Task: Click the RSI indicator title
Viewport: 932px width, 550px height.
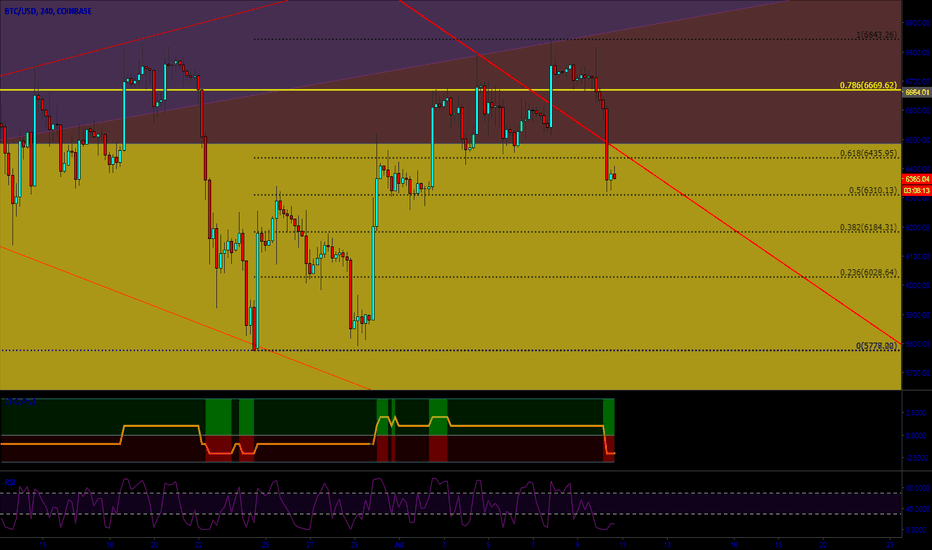Action: point(10,482)
